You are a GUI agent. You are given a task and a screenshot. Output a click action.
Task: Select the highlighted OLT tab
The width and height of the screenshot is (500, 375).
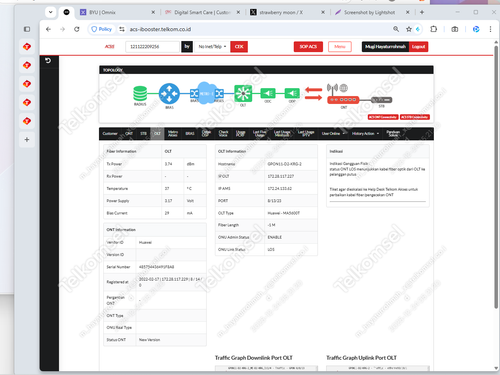point(157,134)
